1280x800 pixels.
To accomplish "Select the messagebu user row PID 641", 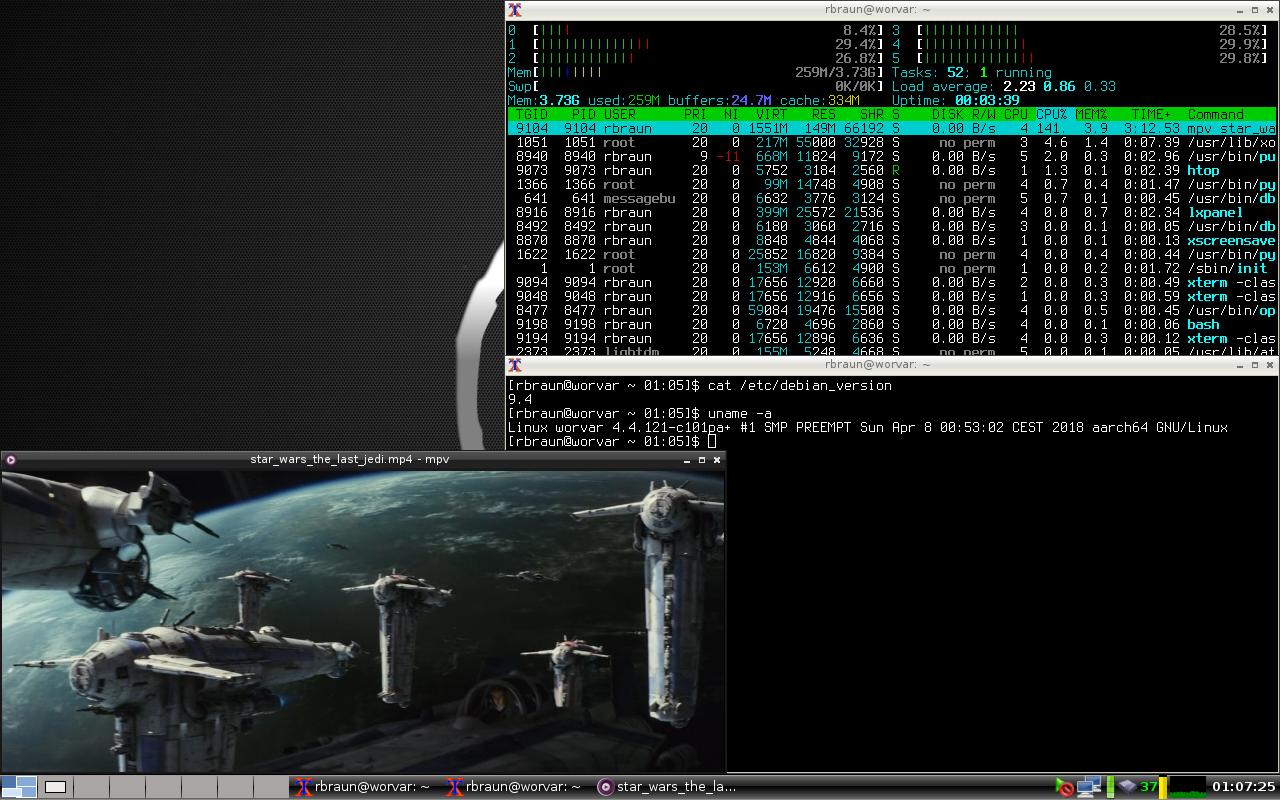I will point(892,198).
